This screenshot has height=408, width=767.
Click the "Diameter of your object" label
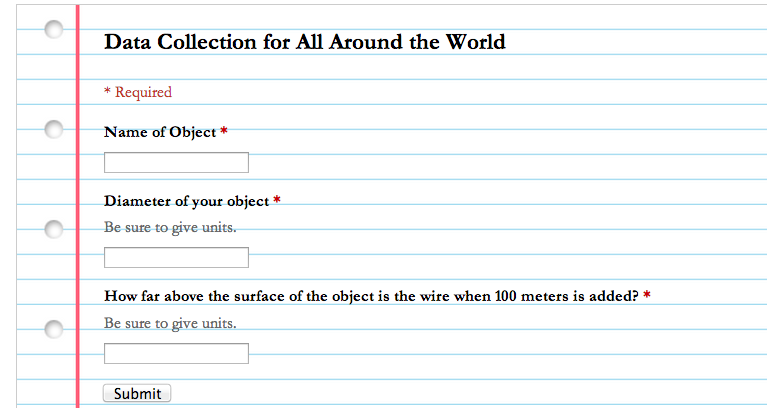[x=186, y=201]
